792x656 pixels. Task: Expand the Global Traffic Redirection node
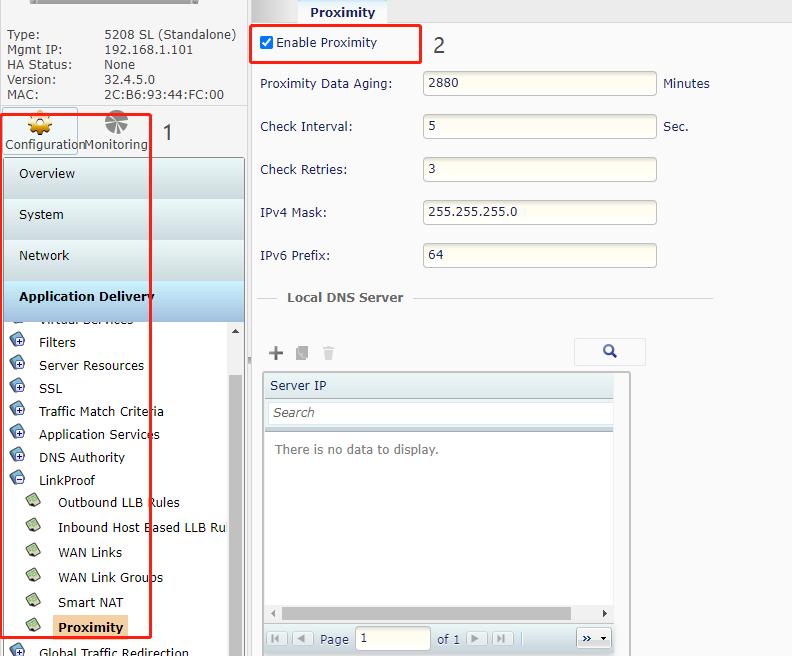pyautogui.click(x=18, y=649)
